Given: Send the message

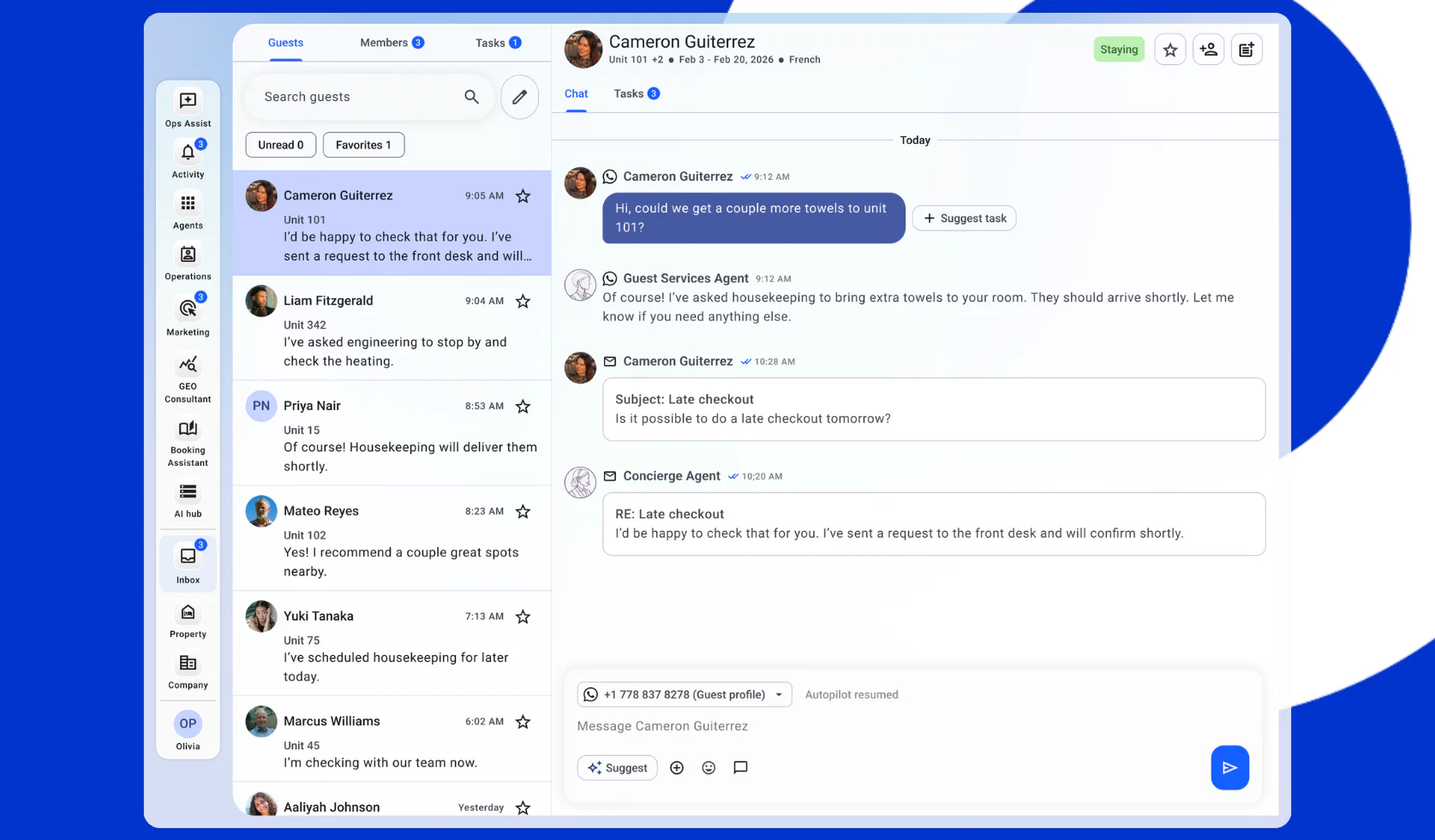Looking at the screenshot, I should pyautogui.click(x=1229, y=768).
